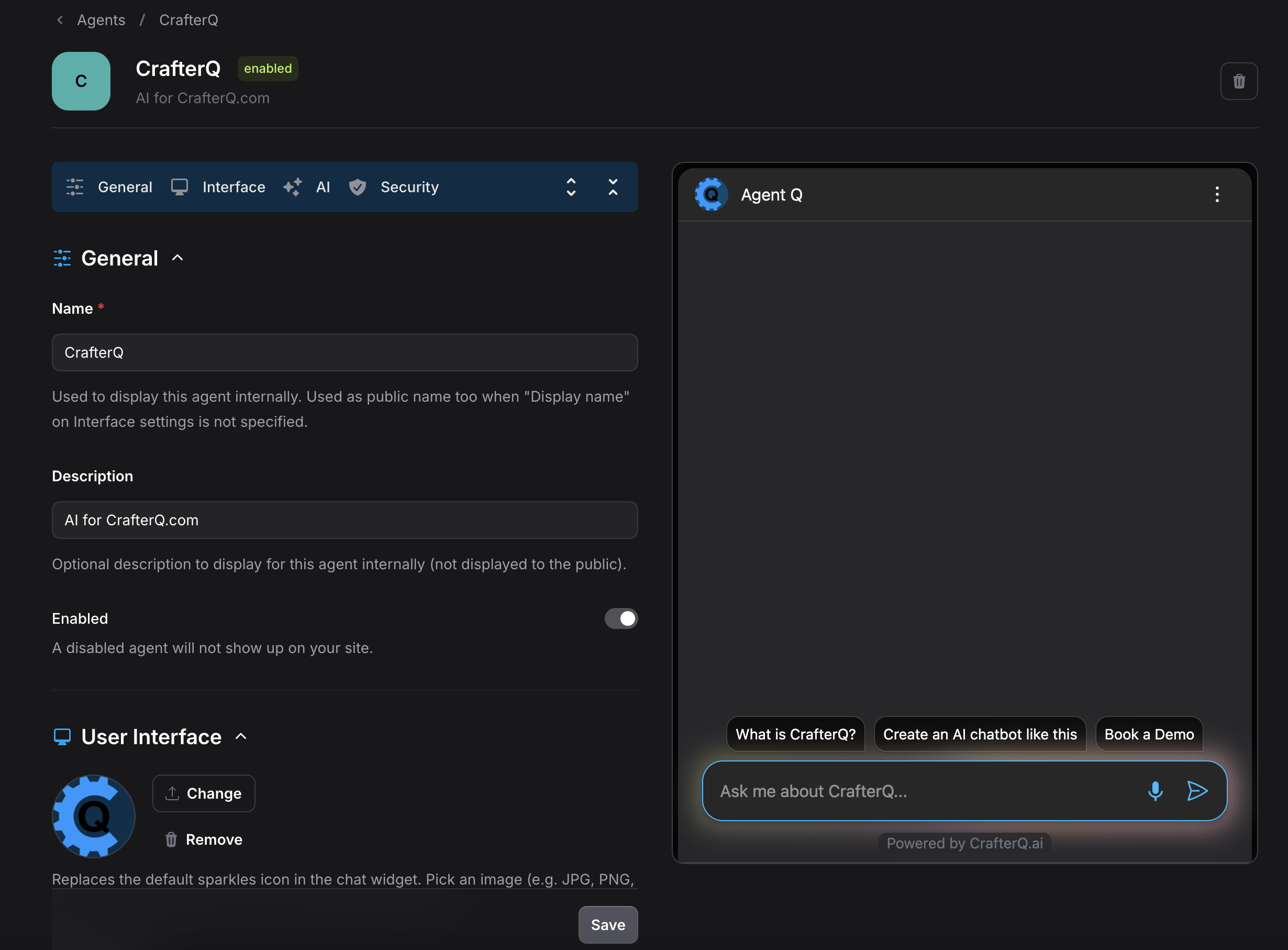Viewport: 1288px width, 950px height.
Task: Toggle the Enabled switch off
Action: (621, 618)
